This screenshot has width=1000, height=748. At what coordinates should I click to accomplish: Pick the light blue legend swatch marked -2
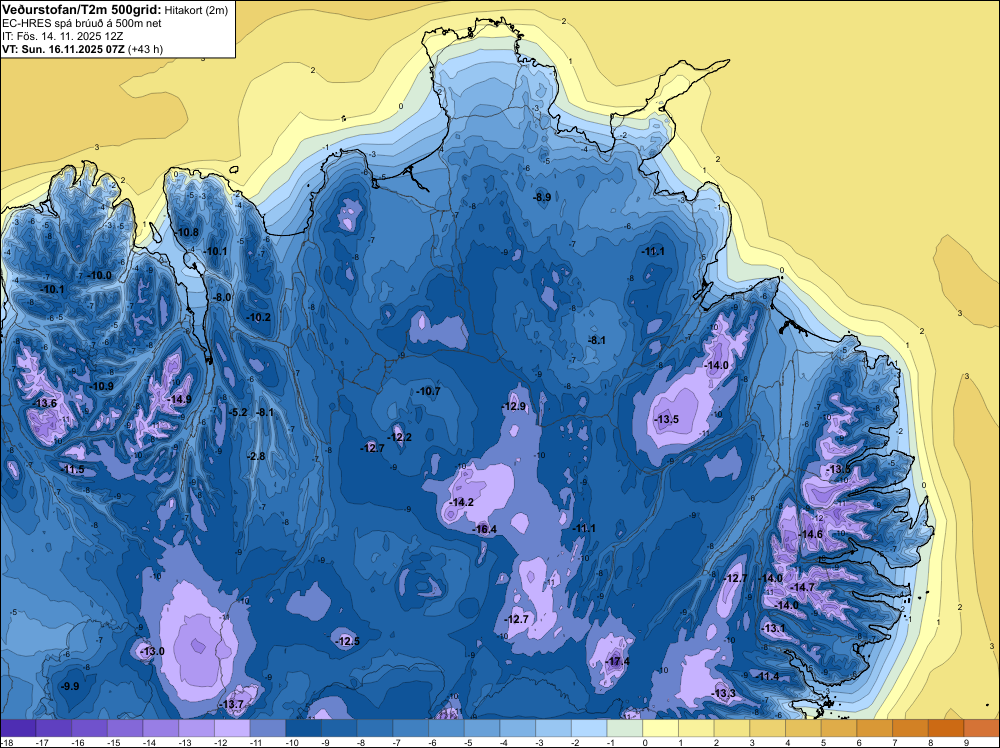tap(590, 728)
